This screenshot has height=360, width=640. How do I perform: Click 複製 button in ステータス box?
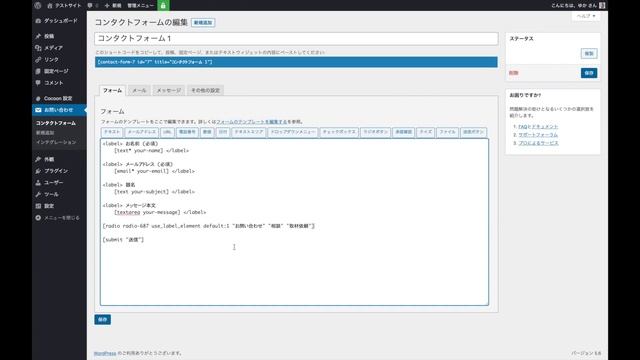[589, 53]
